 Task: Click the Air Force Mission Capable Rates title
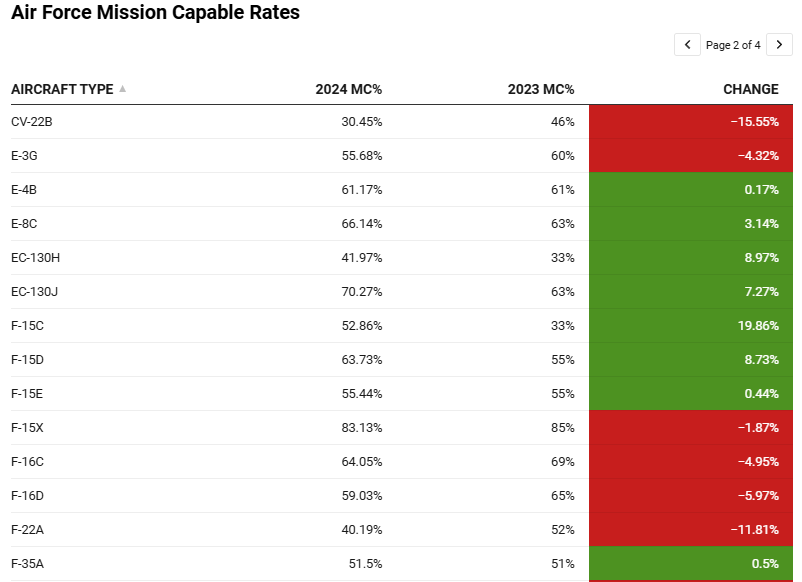click(155, 13)
